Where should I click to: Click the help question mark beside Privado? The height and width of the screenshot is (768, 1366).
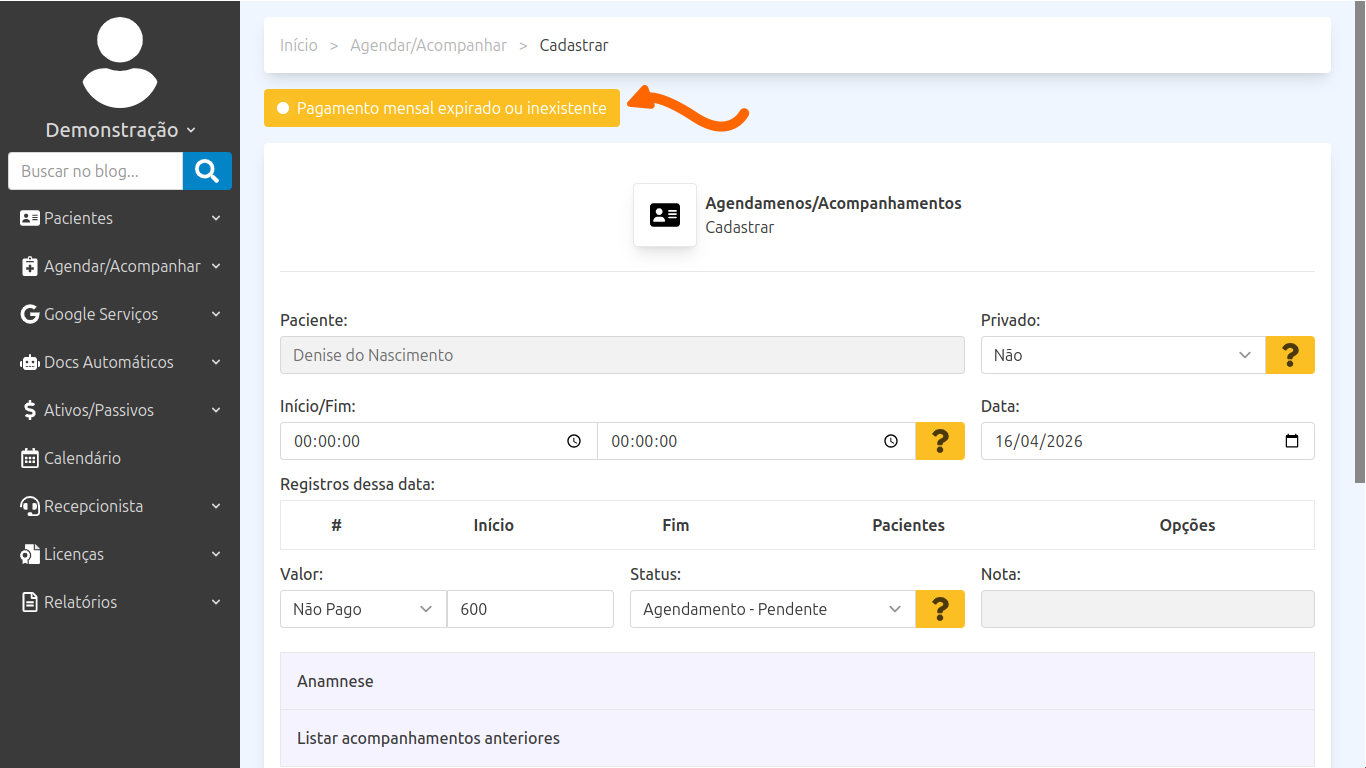coord(1290,355)
